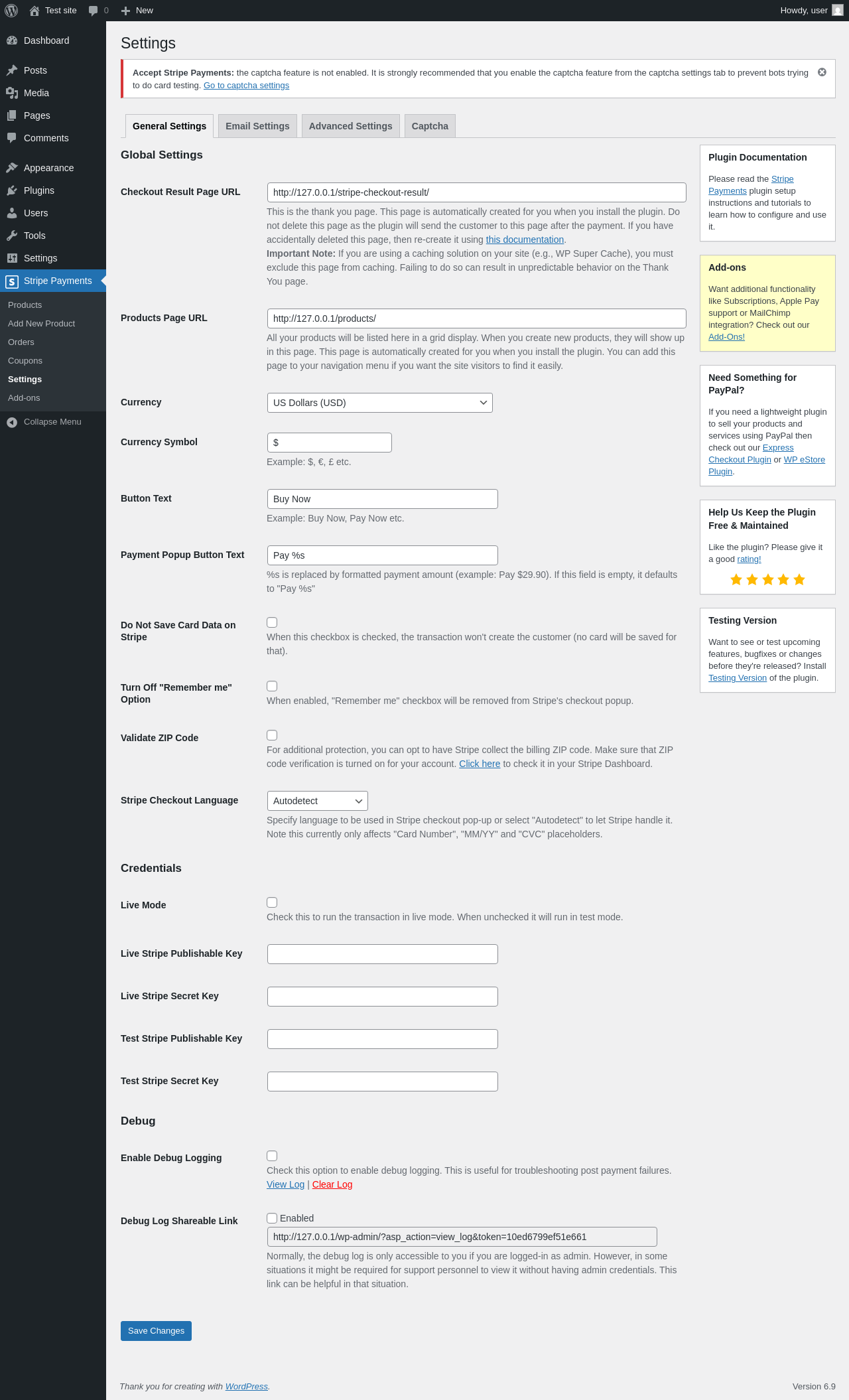The width and height of the screenshot is (849, 1400).
Task: Enable the Live Mode checkbox
Action: [272, 902]
